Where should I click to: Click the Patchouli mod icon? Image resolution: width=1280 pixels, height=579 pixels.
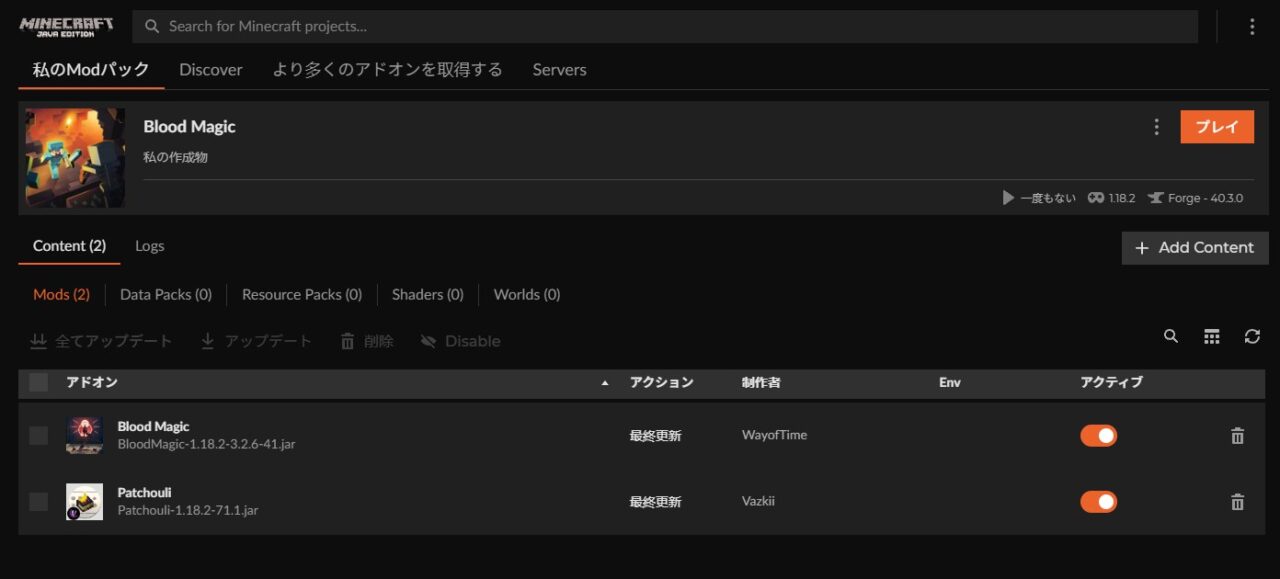[84, 502]
